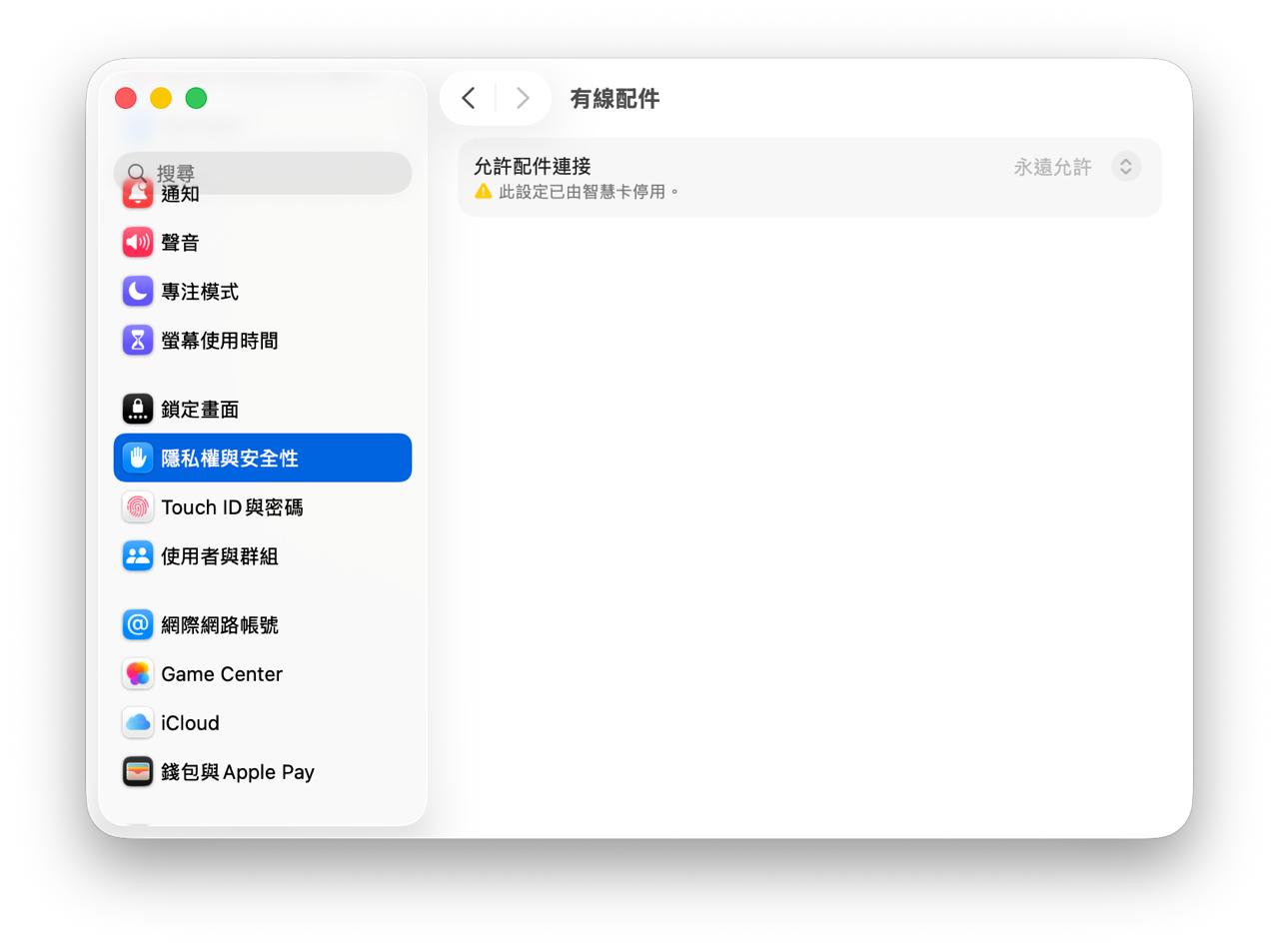
Task: Click the 此設定已由智慧卡停用 warning text
Action: 589,192
